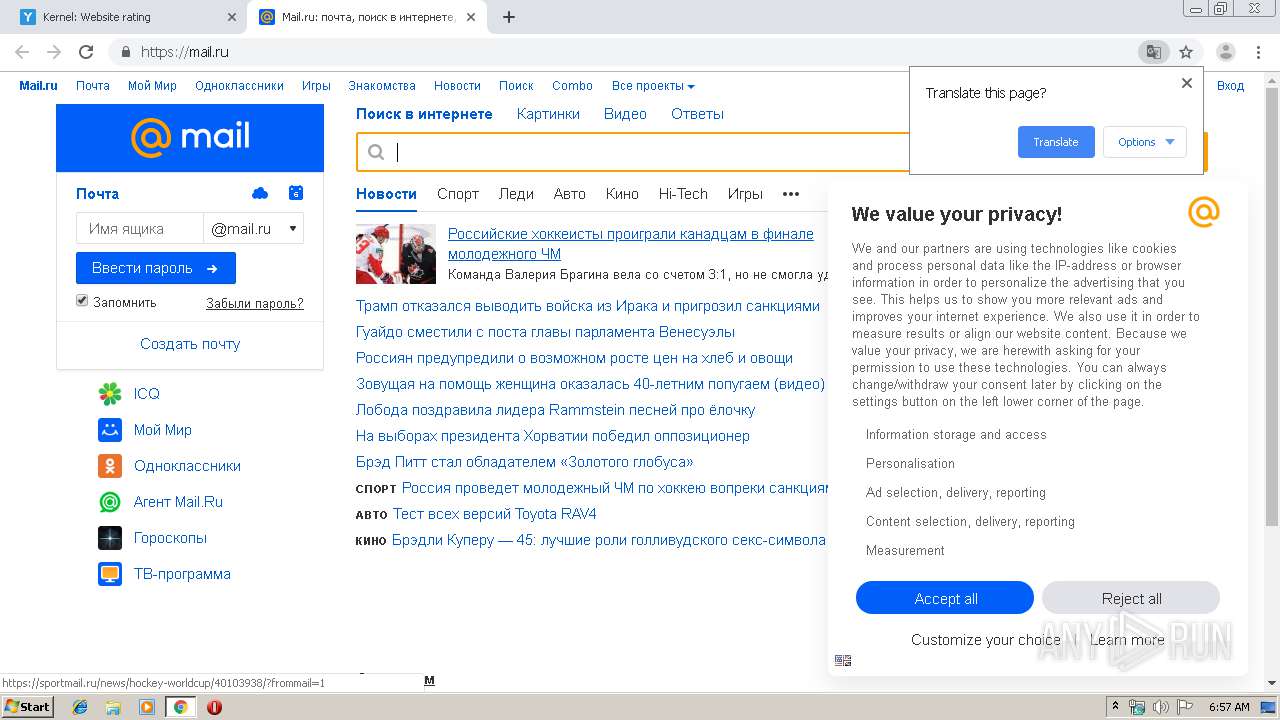Show hidden system tray icons arrow
The width and height of the screenshot is (1280, 720).
click(x=1115, y=707)
